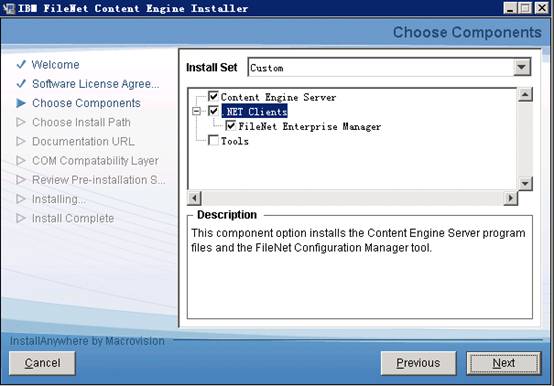The width and height of the screenshot is (554, 386).
Task: Click the Documentation URL step arrow
Action: coord(21,141)
